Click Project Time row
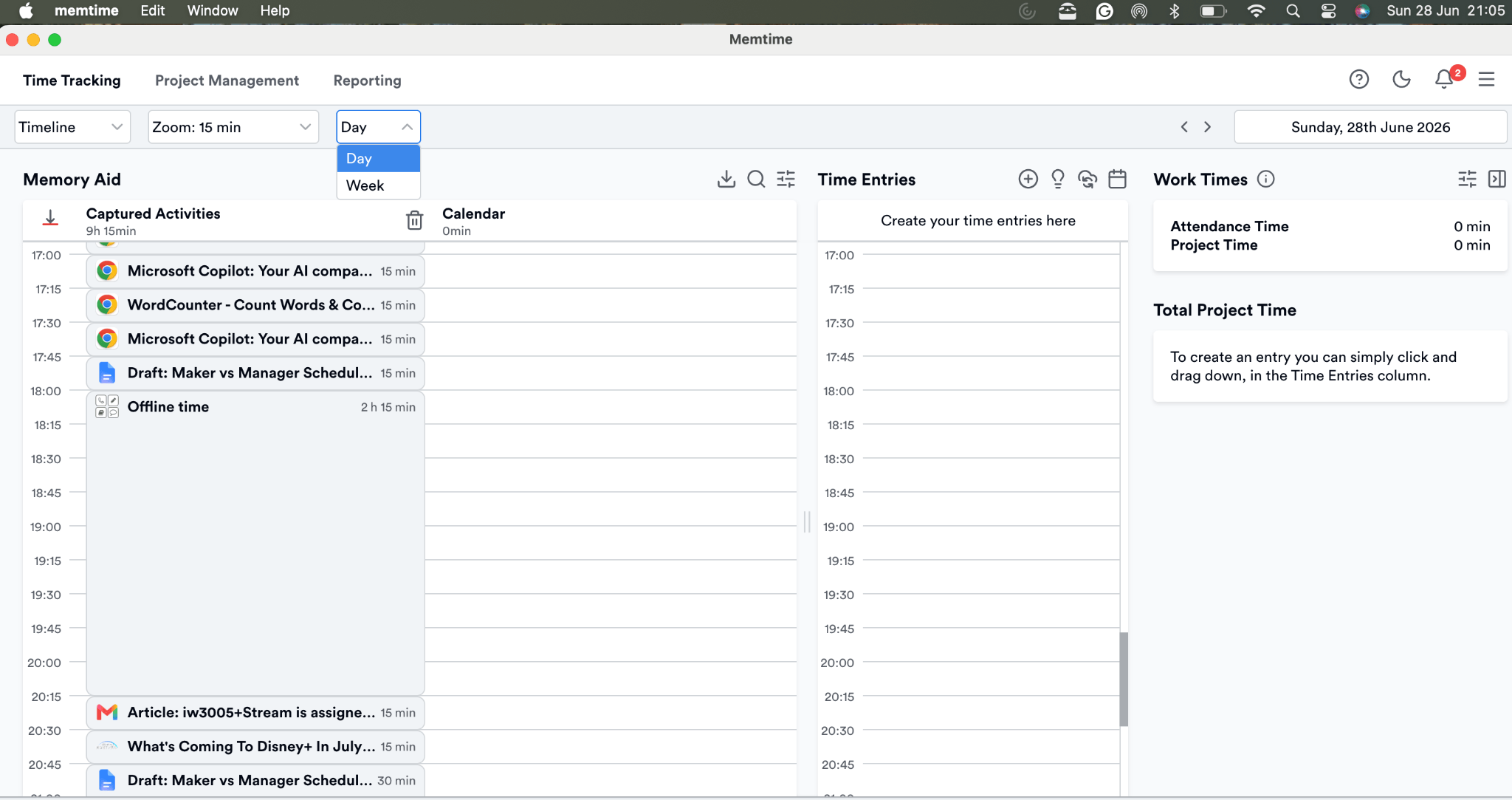Image resolution: width=1512 pixels, height=800 pixels. [1330, 245]
